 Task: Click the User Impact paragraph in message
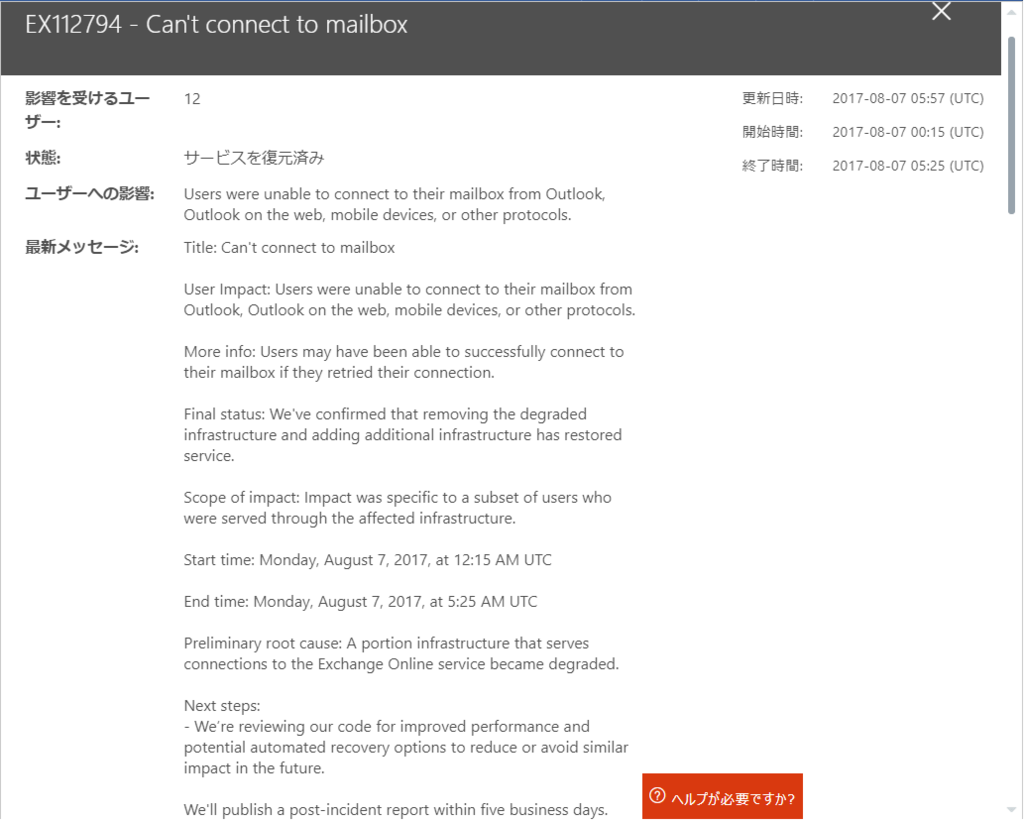[409, 300]
